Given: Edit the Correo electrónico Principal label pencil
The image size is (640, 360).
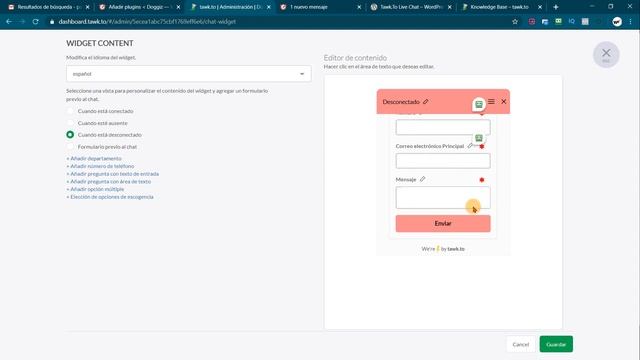Looking at the screenshot, I should click(470, 146).
